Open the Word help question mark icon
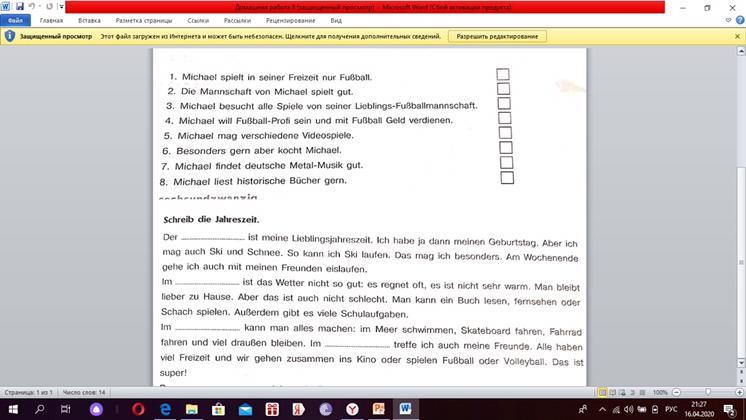746x420 pixels. tap(740, 20)
